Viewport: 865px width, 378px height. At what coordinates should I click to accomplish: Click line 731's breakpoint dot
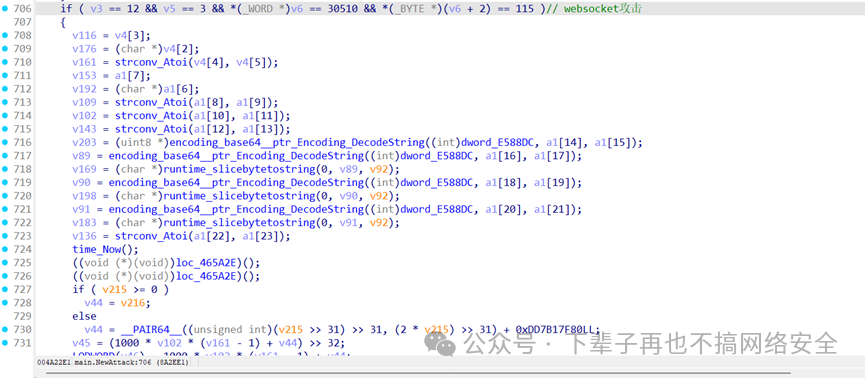click(x=5, y=343)
